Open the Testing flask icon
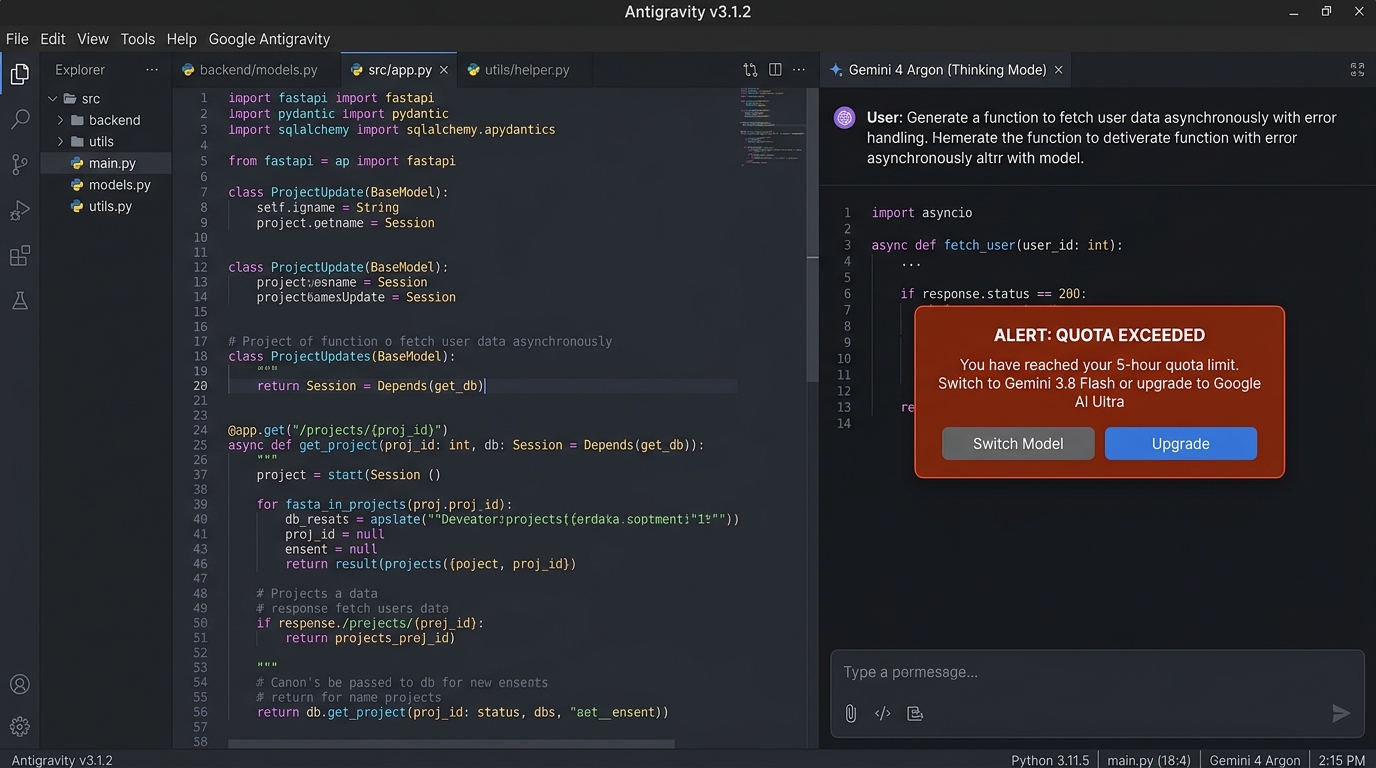Viewport: 1376px width, 768px height. (20, 301)
